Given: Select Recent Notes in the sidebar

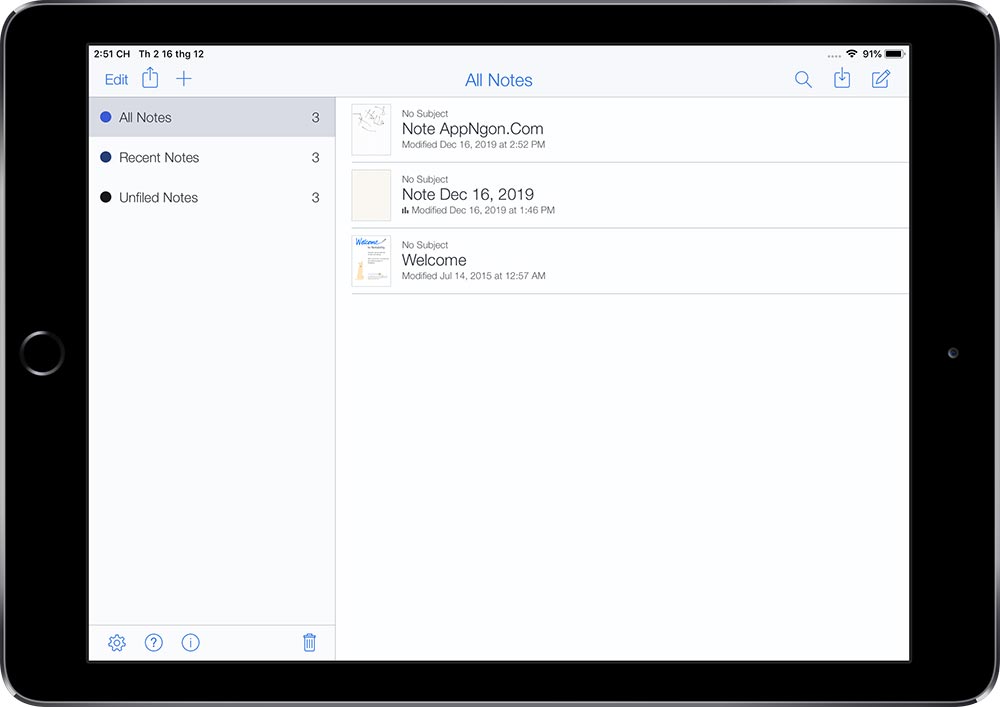Looking at the screenshot, I should [212, 157].
